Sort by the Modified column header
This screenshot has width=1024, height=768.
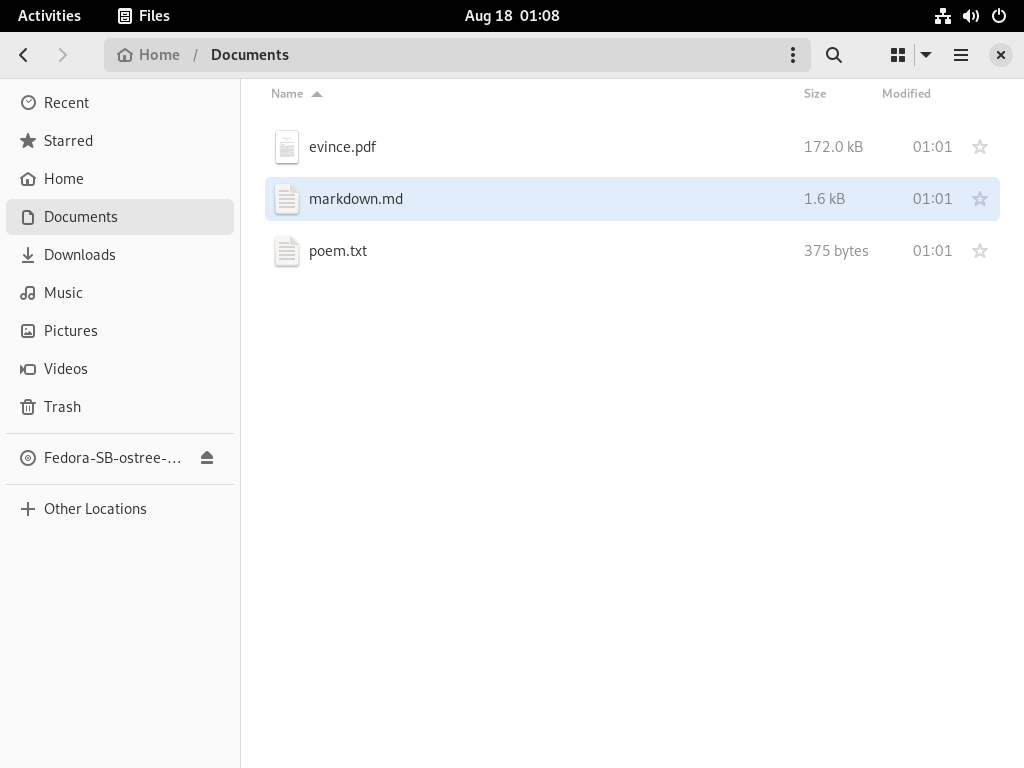[x=906, y=93]
